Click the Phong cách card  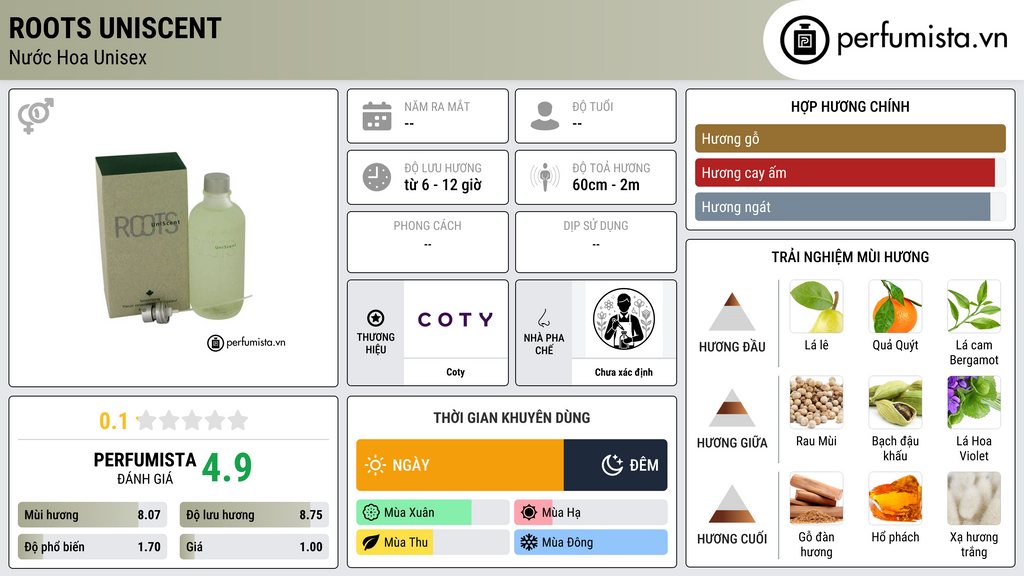point(428,242)
